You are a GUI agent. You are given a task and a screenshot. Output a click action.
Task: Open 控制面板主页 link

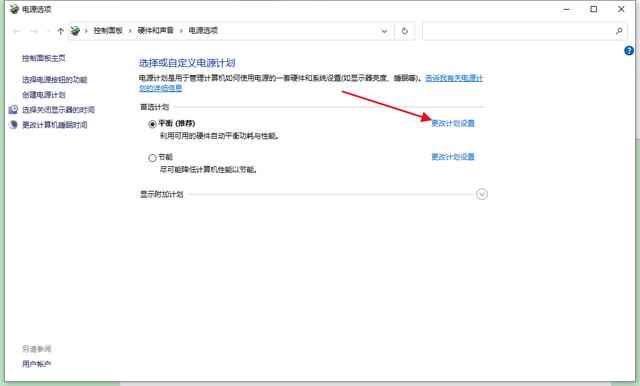(x=44, y=58)
